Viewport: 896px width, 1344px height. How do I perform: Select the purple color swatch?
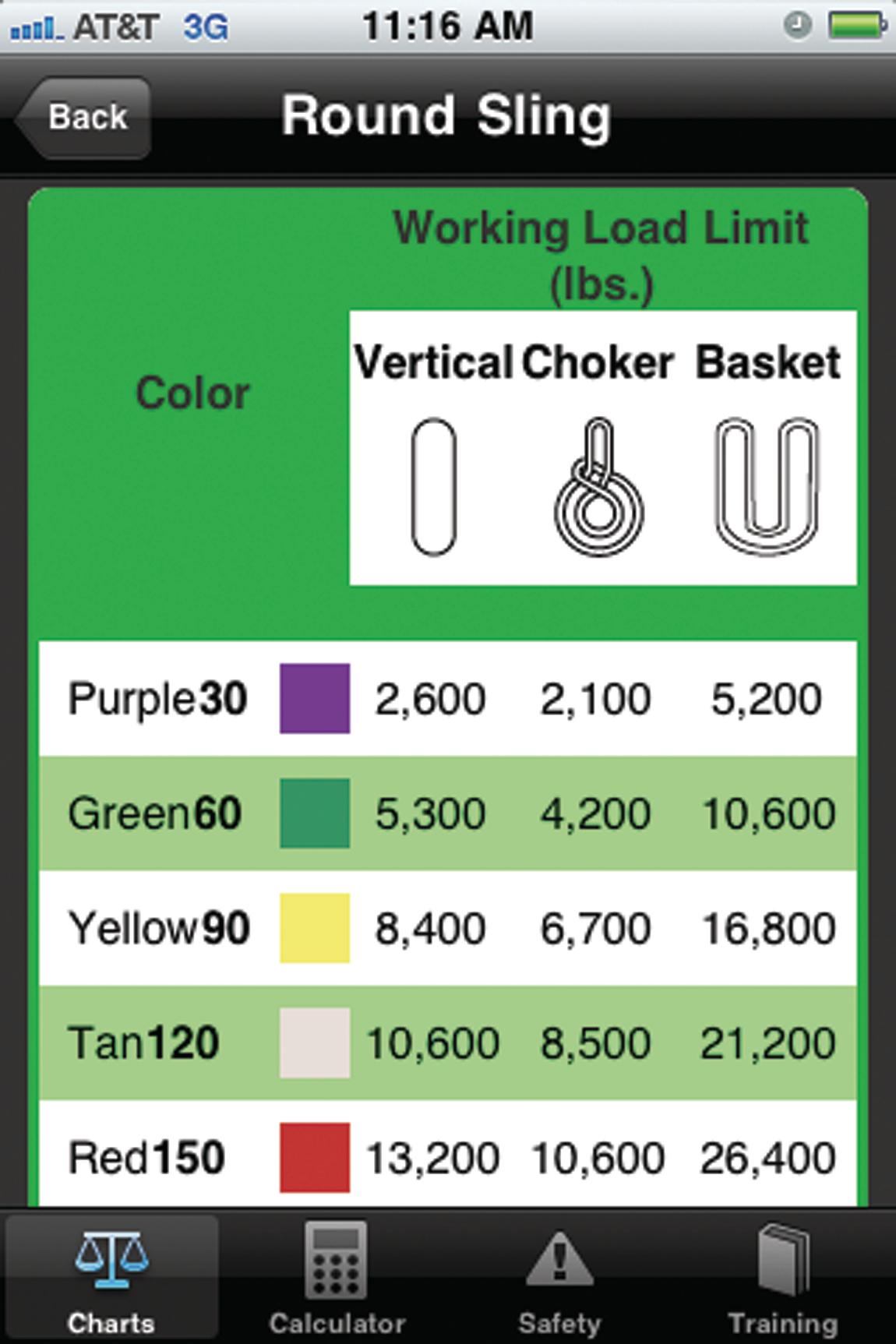[315, 698]
